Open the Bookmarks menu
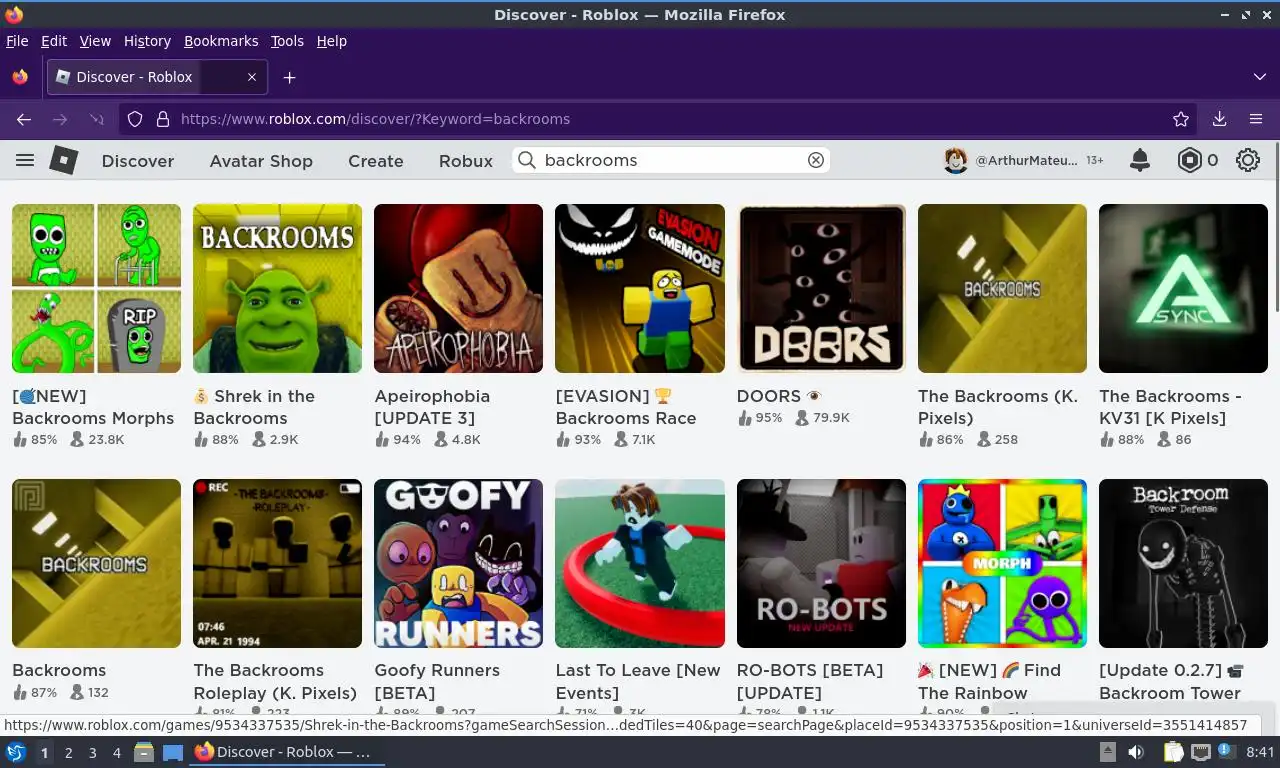 pos(221,41)
